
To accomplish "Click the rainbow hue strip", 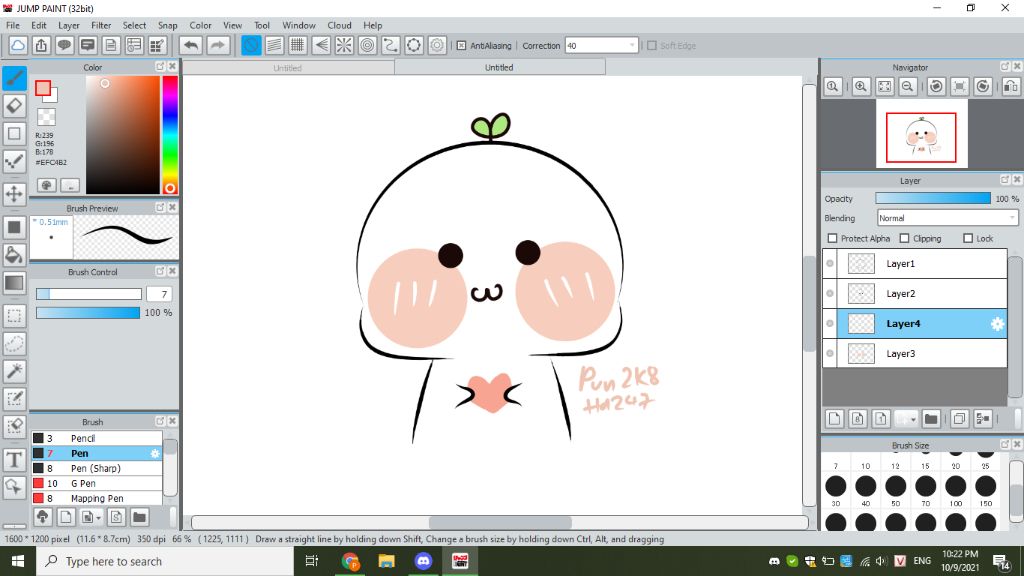I will pos(170,135).
